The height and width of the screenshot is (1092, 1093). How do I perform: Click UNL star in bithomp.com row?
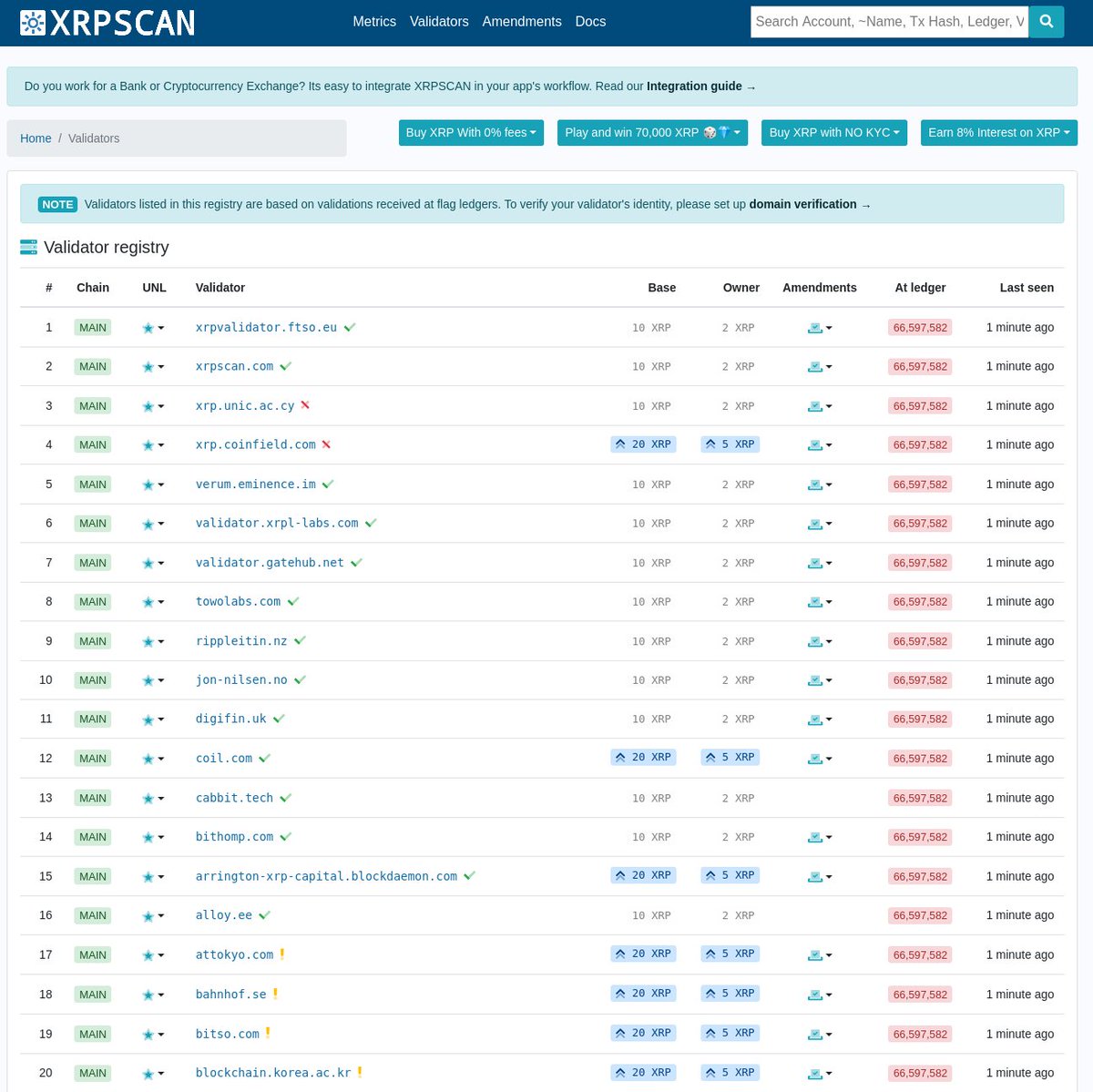(148, 837)
